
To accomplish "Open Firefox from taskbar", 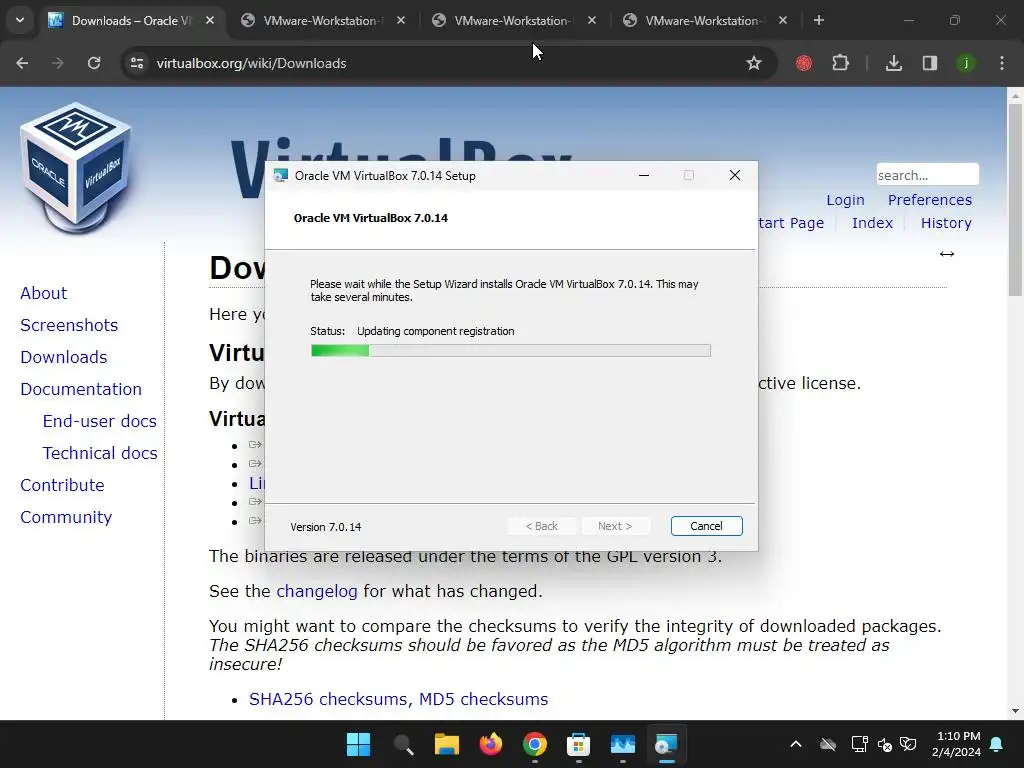I will 490,744.
